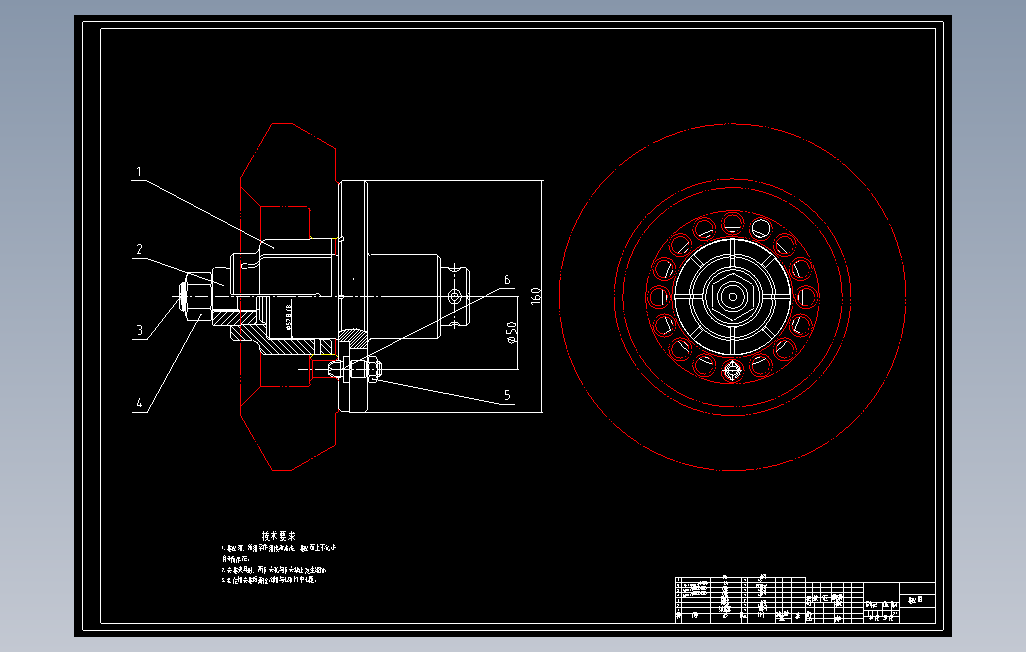Click part callout number "5"
This screenshot has width=1026, height=652.
[507, 395]
